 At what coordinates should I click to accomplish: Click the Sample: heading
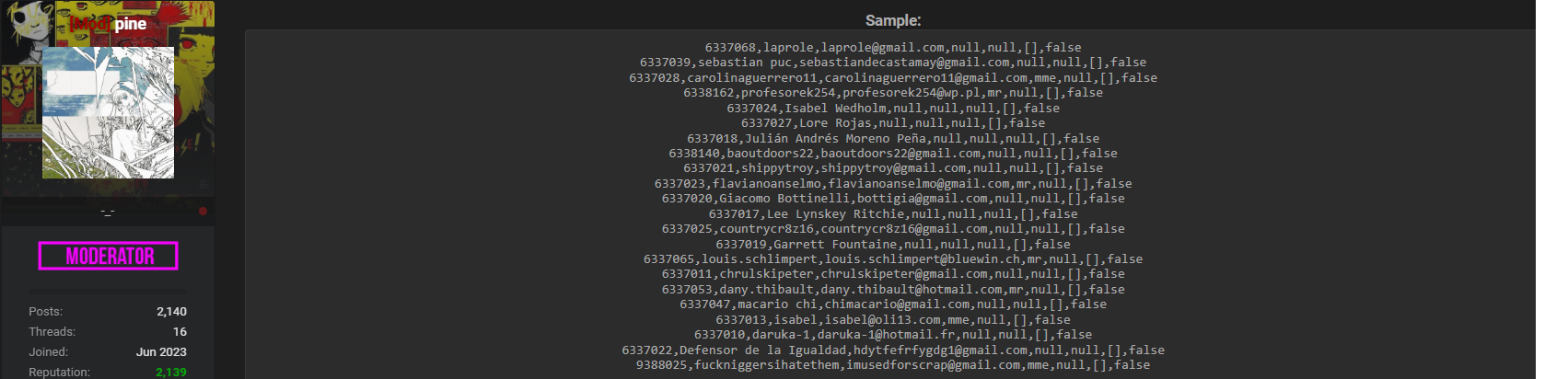point(892,20)
